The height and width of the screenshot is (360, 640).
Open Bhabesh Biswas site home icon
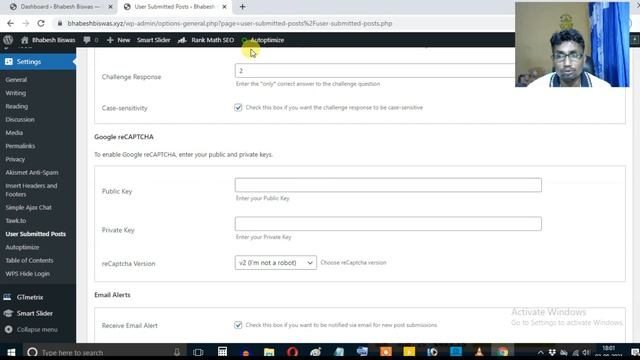[24, 40]
